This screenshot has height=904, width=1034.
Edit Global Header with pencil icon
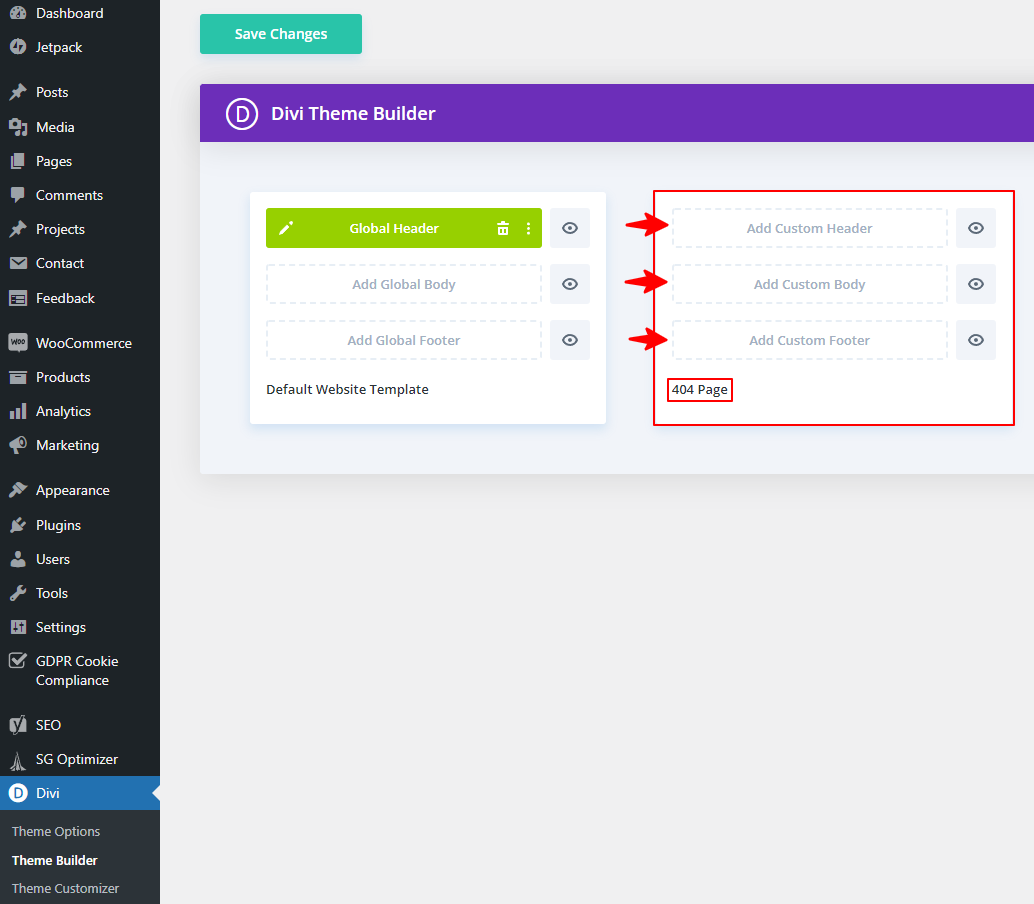pyautogui.click(x=286, y=228)
